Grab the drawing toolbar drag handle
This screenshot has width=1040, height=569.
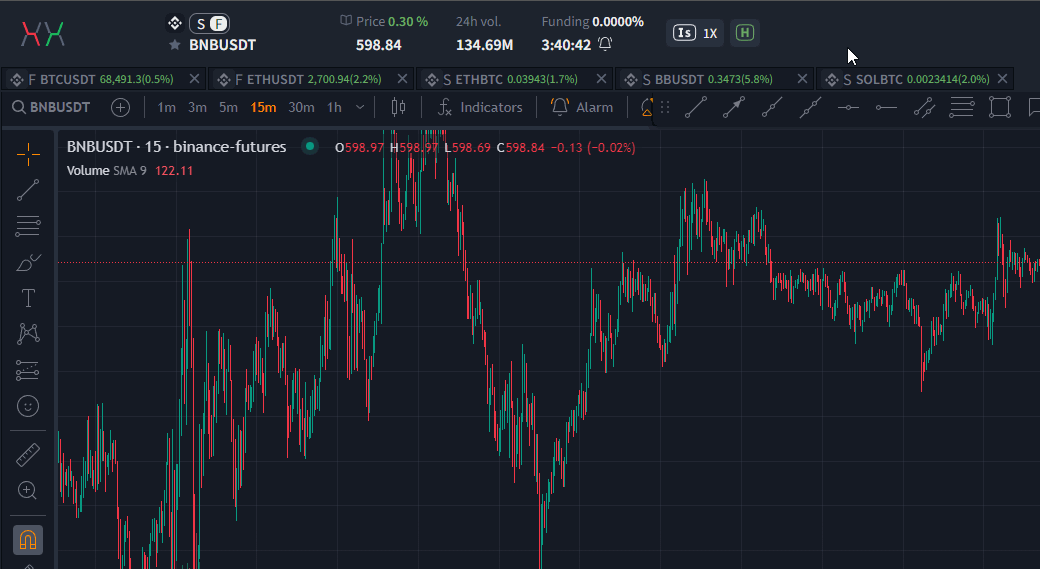(665, 107)
